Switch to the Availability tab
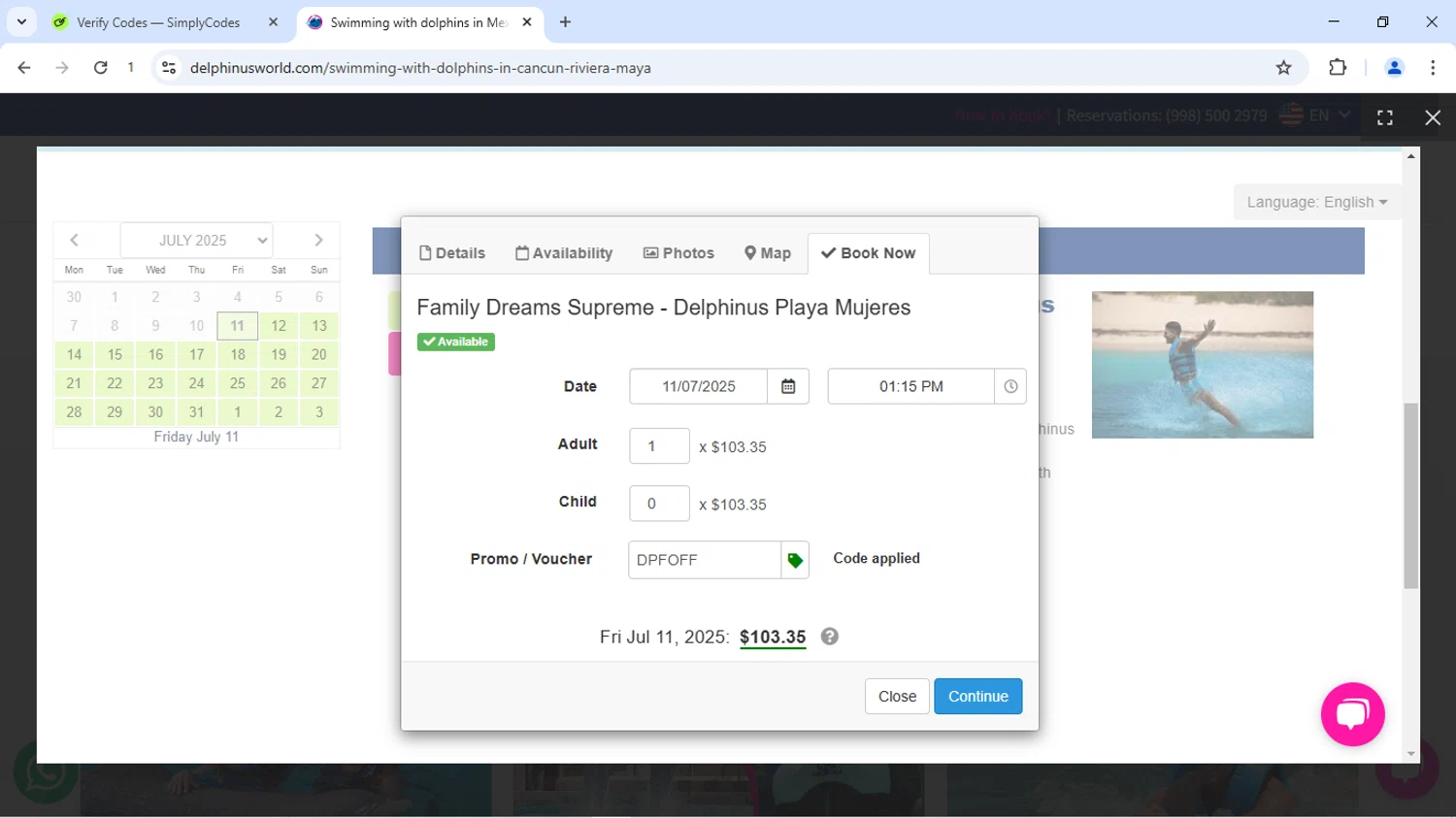This screenshot has width=1456, height=818. click(564, 253)
